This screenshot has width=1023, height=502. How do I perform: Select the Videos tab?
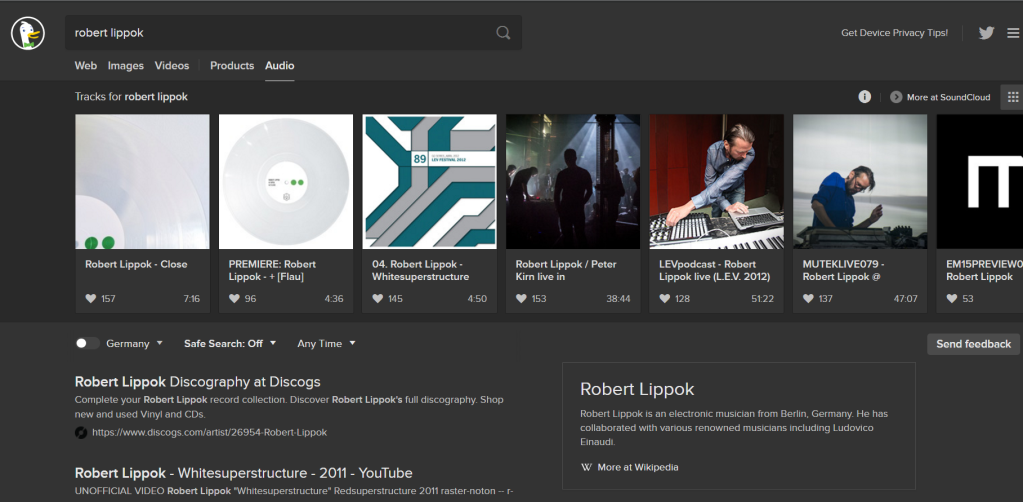[x=172, y=66]
